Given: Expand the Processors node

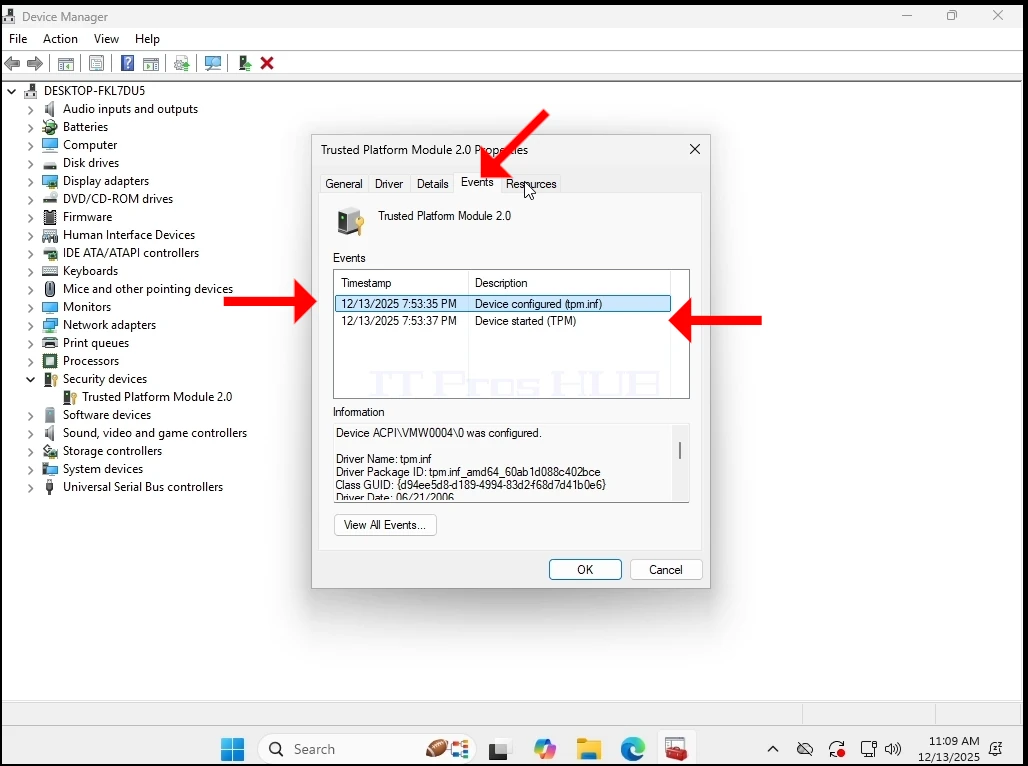Looking at the screenshot, I should (30, 361).
